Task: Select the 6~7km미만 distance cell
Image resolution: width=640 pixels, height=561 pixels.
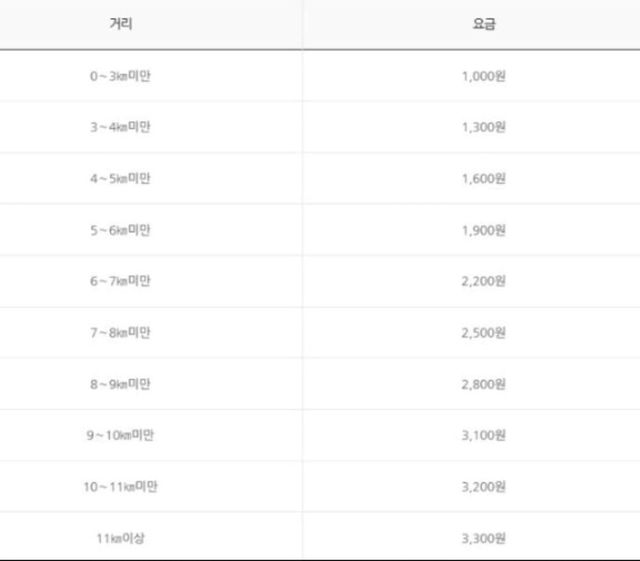Action: tap(120, 281)
